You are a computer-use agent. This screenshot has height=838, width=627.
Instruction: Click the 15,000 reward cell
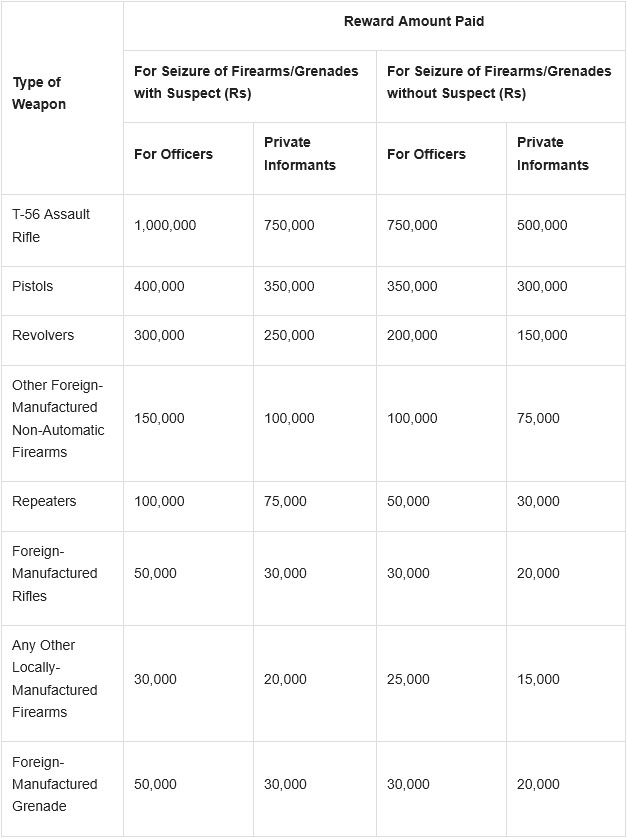tap(538, 679)
